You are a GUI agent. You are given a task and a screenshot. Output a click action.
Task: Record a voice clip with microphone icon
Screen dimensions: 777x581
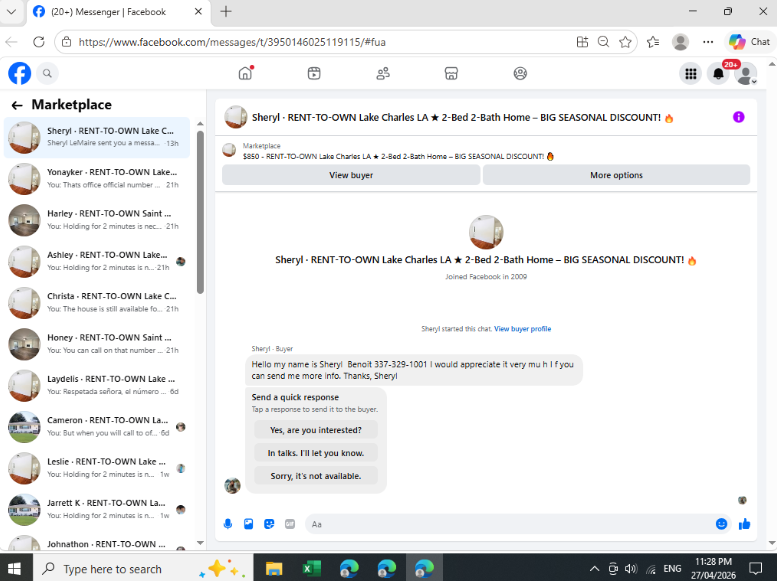(228, 524)
